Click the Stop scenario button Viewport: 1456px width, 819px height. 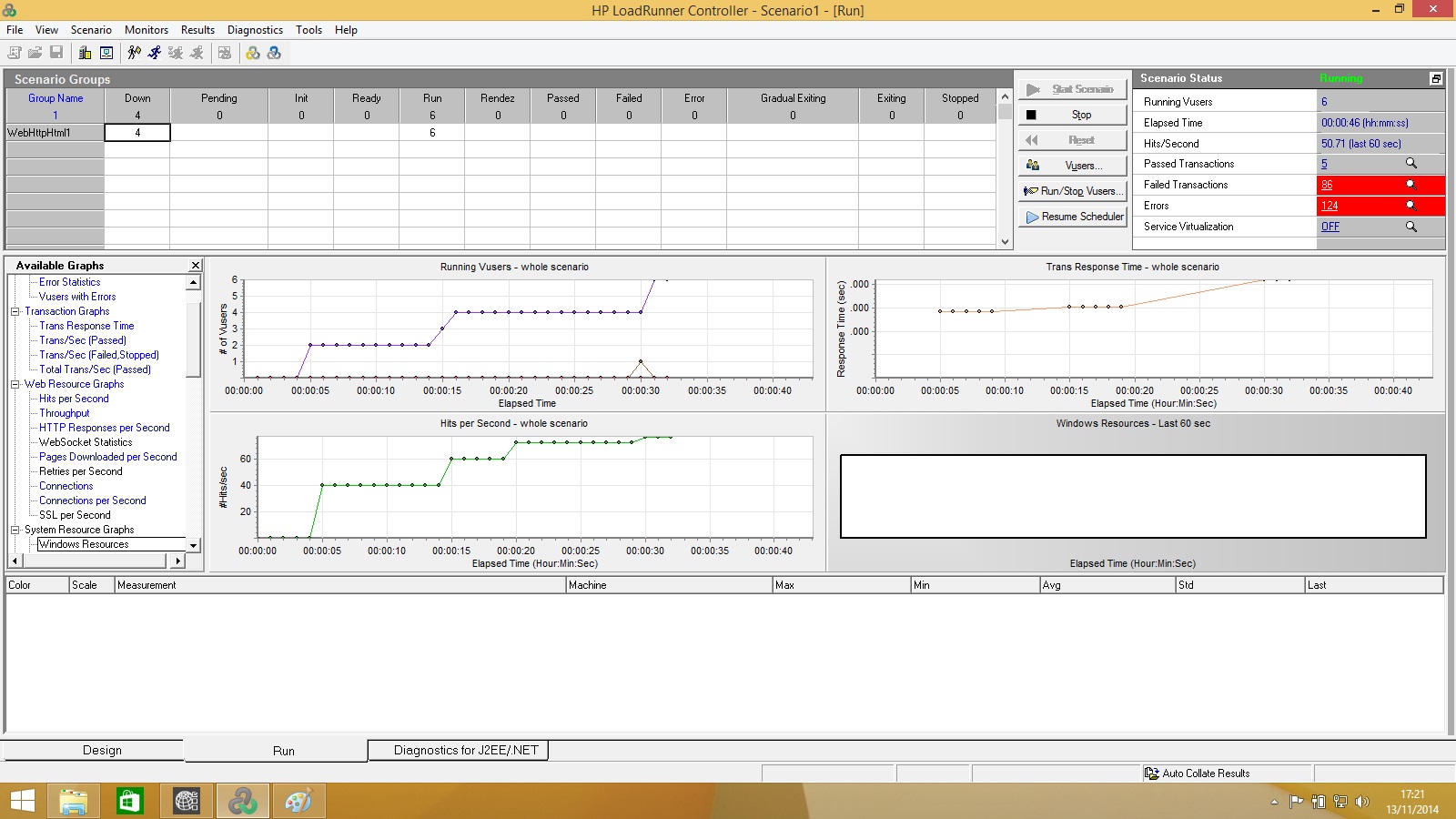pyautogui.click(x=1072, y=115)
